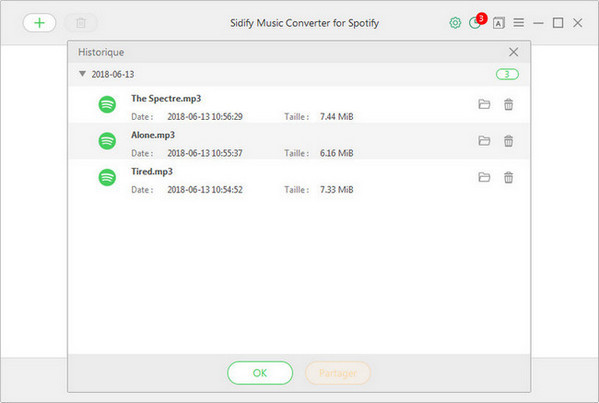Click the green count badge showing 3
This screenshot has width=599, height=403.
pos(507,74)
